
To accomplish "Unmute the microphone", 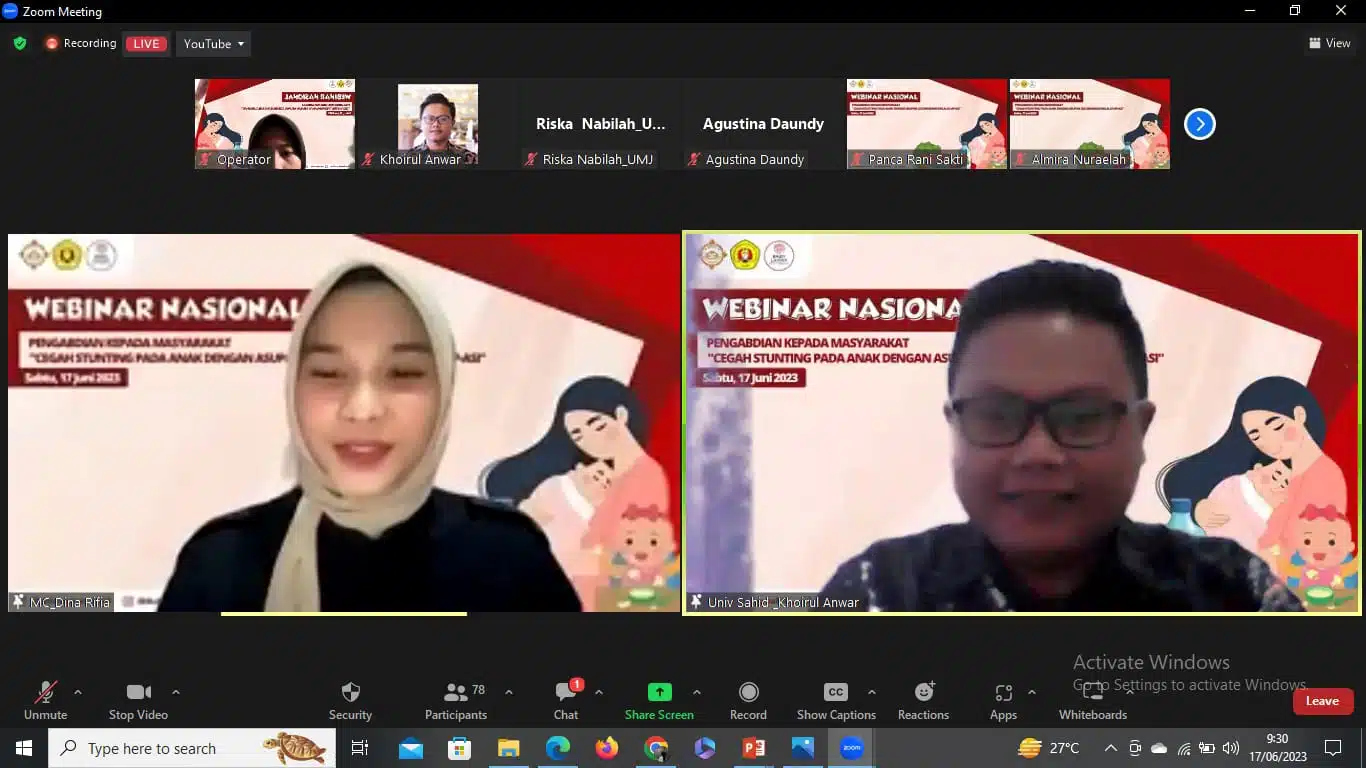I will [x=46, y=700].
